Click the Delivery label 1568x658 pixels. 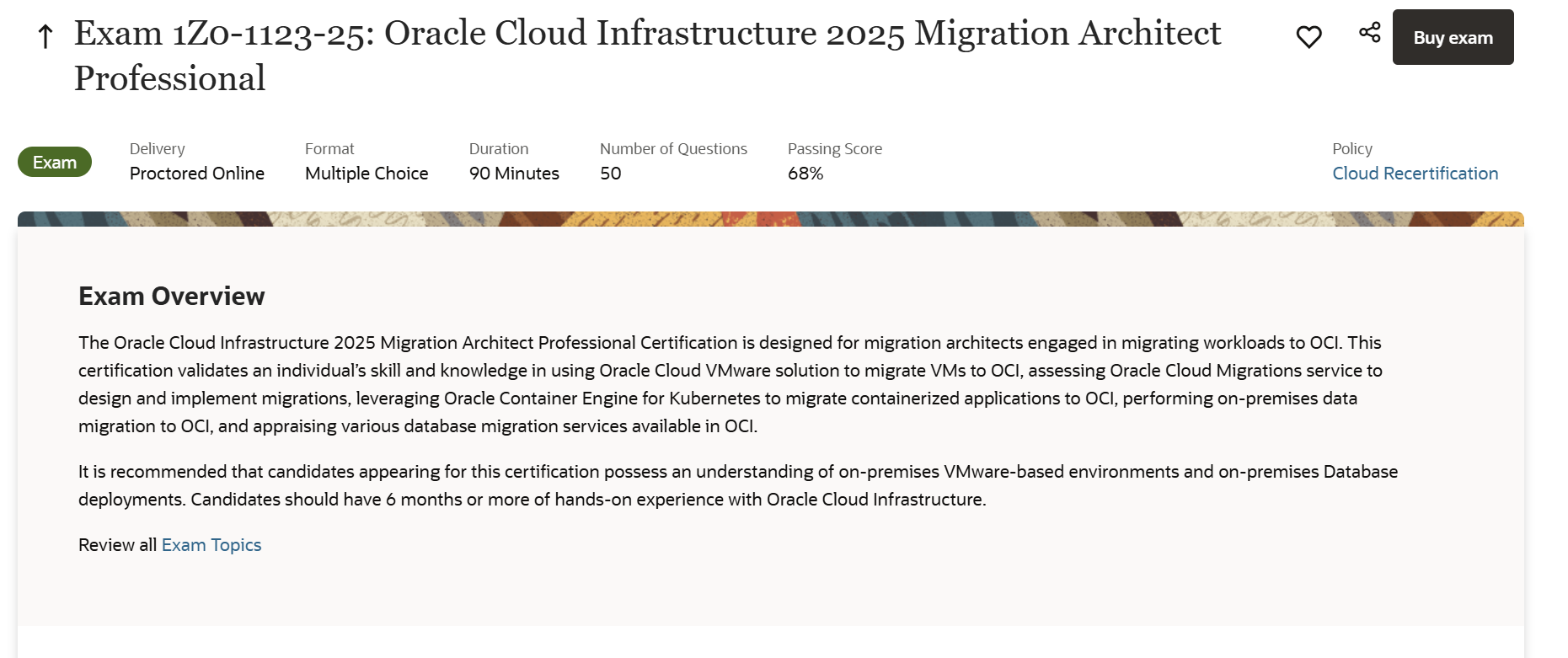158,149
